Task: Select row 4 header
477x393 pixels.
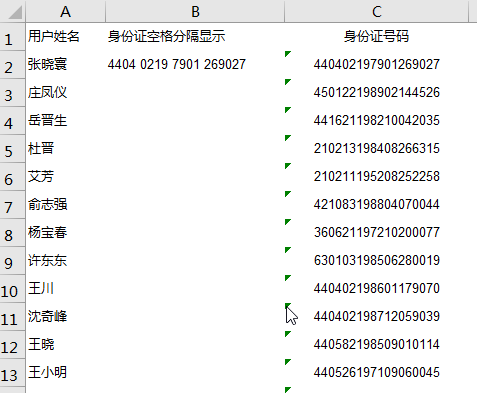Action: [x=12, y=121]
